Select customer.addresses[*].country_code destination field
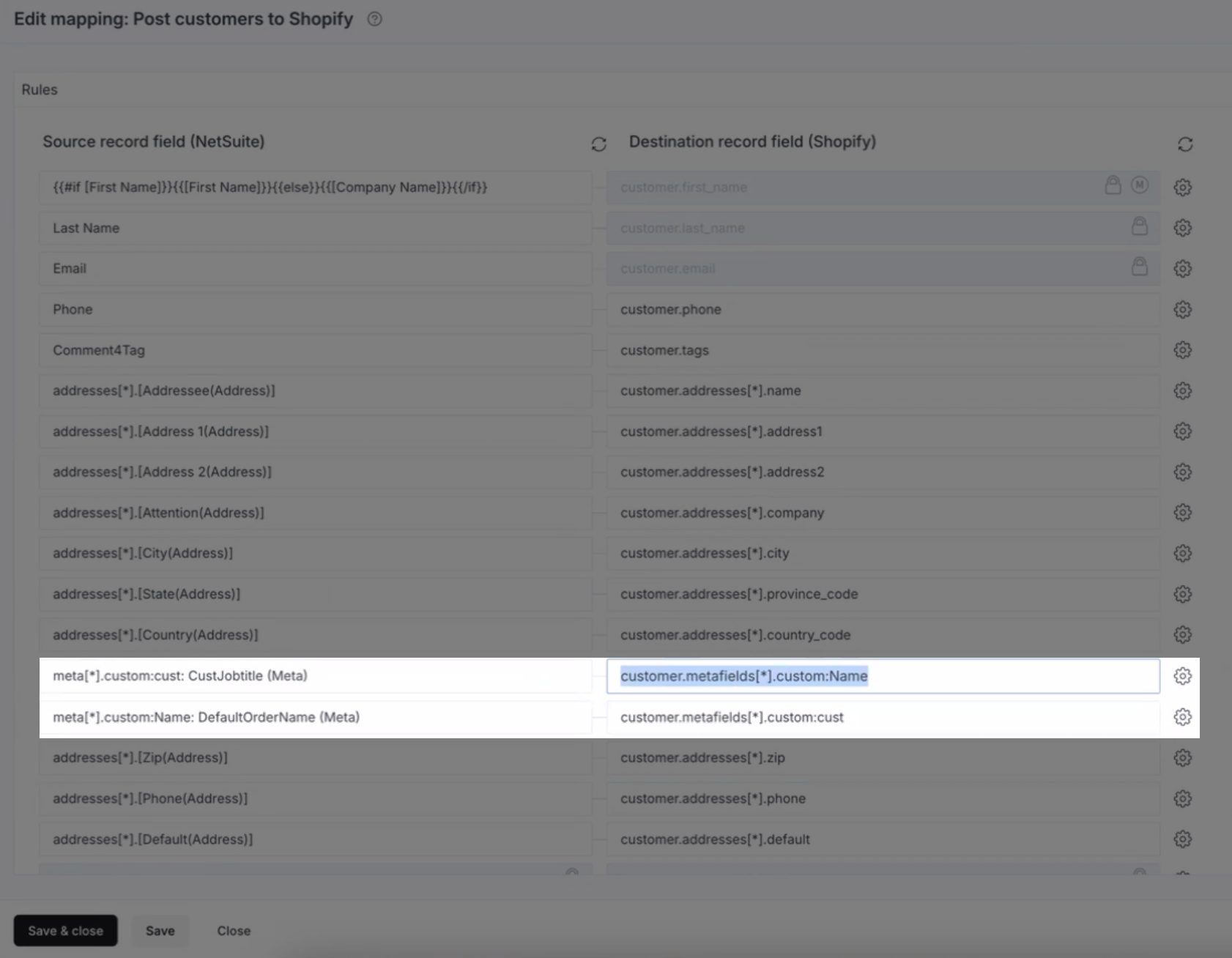Image resolution: width=1232 pixels, height=958 pixels. 883,635
